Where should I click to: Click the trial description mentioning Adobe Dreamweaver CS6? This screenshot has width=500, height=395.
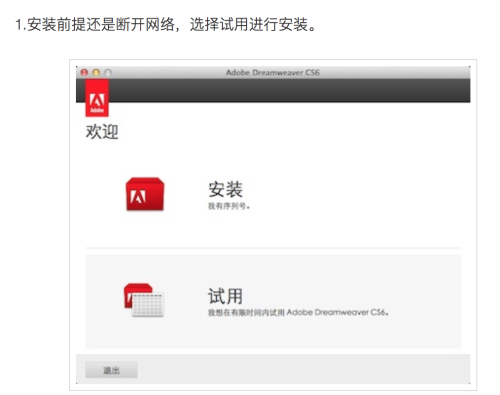298,312
